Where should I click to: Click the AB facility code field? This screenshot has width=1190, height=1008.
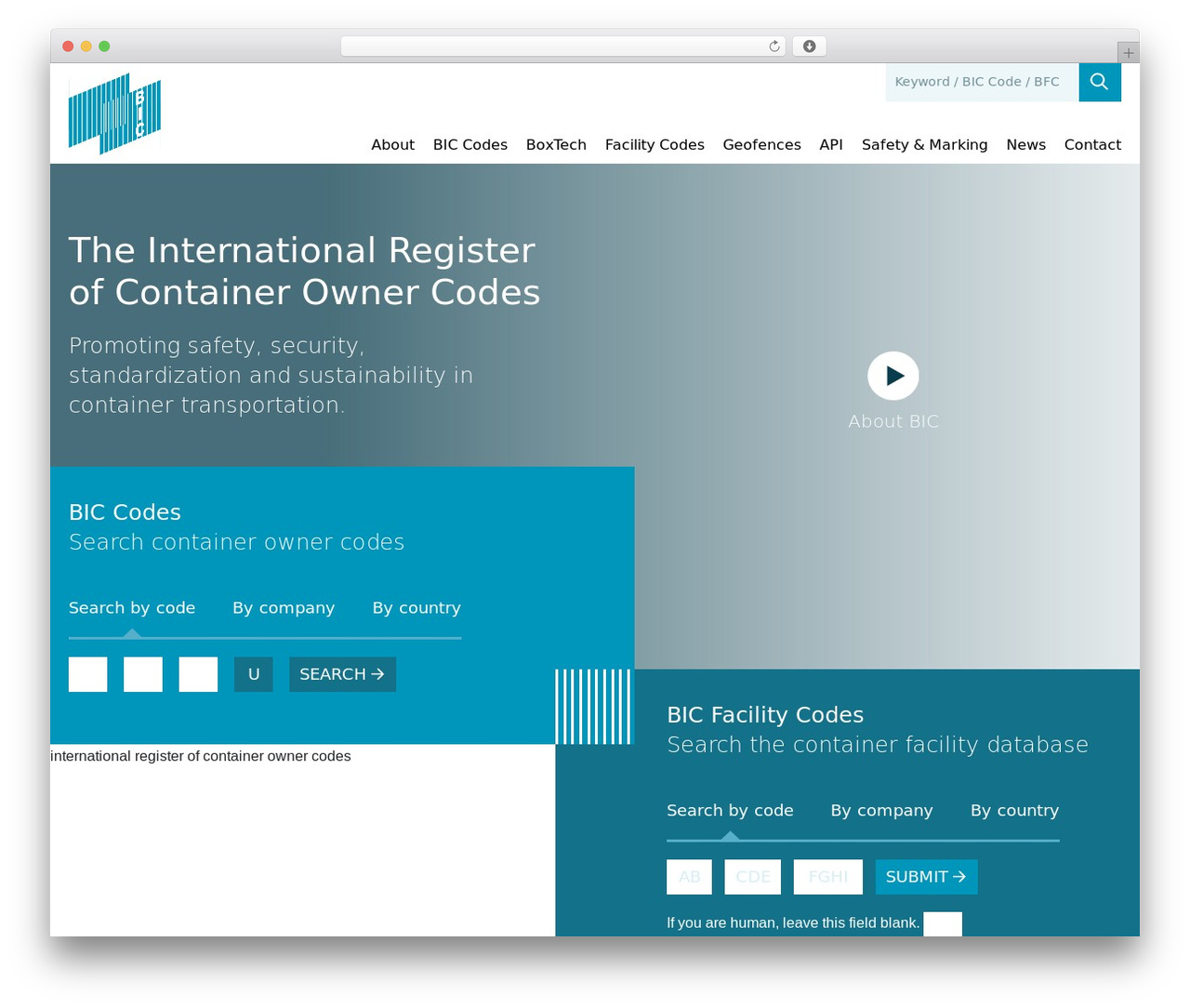pyautogui.click(x=689, y=877)
